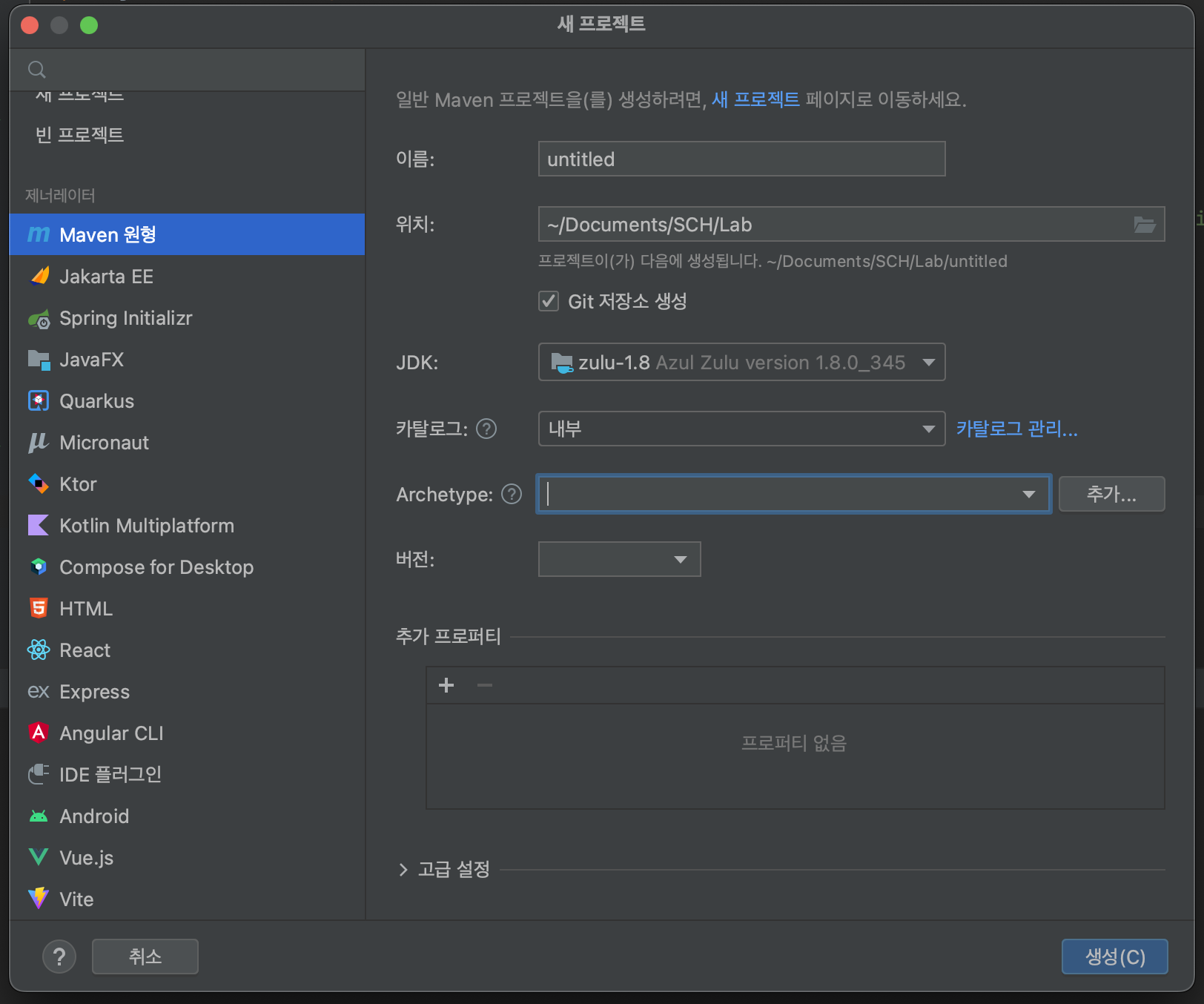Viewport: 1204px width, 1004px height.
Task: Open the 버전 dropdown
Action: click(619, 559)
